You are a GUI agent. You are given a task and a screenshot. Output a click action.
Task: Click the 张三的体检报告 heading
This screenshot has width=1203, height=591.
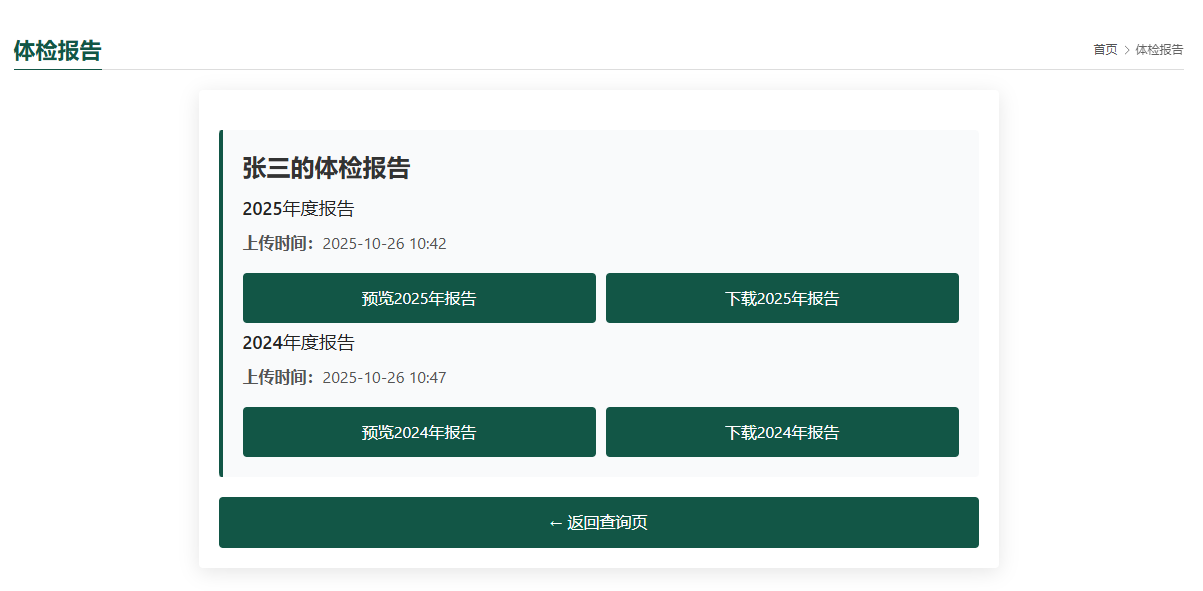326,168
